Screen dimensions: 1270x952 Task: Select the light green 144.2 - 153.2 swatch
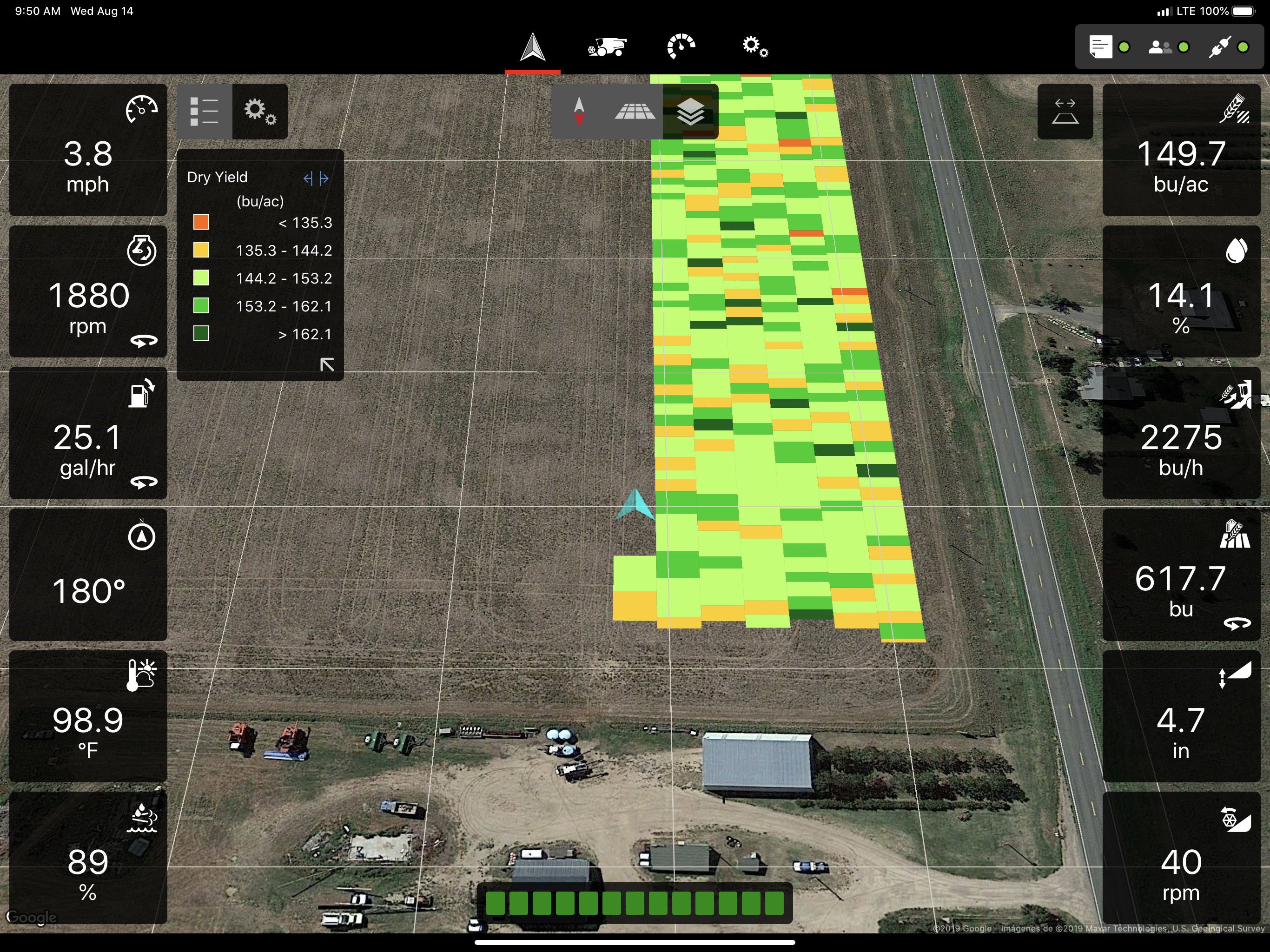coord(201,278)
